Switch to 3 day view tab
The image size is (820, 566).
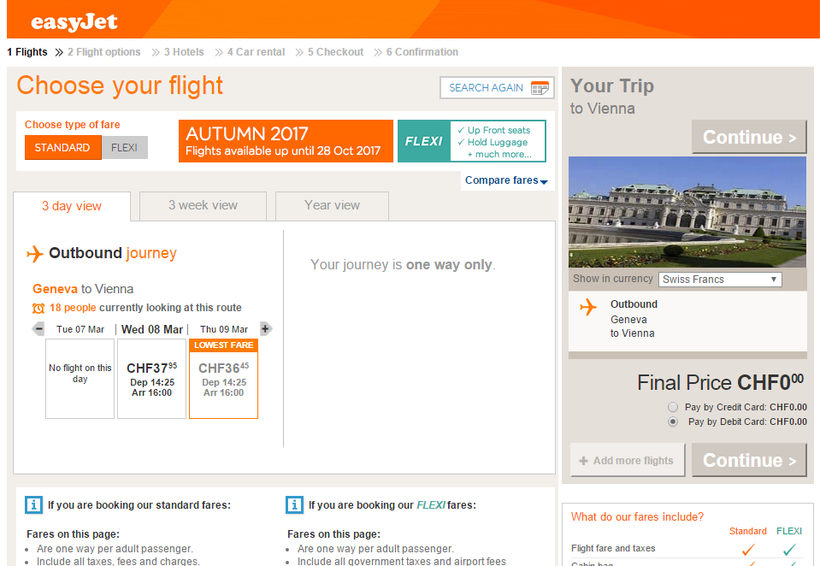pyautogui.click(x=72, y=206)
